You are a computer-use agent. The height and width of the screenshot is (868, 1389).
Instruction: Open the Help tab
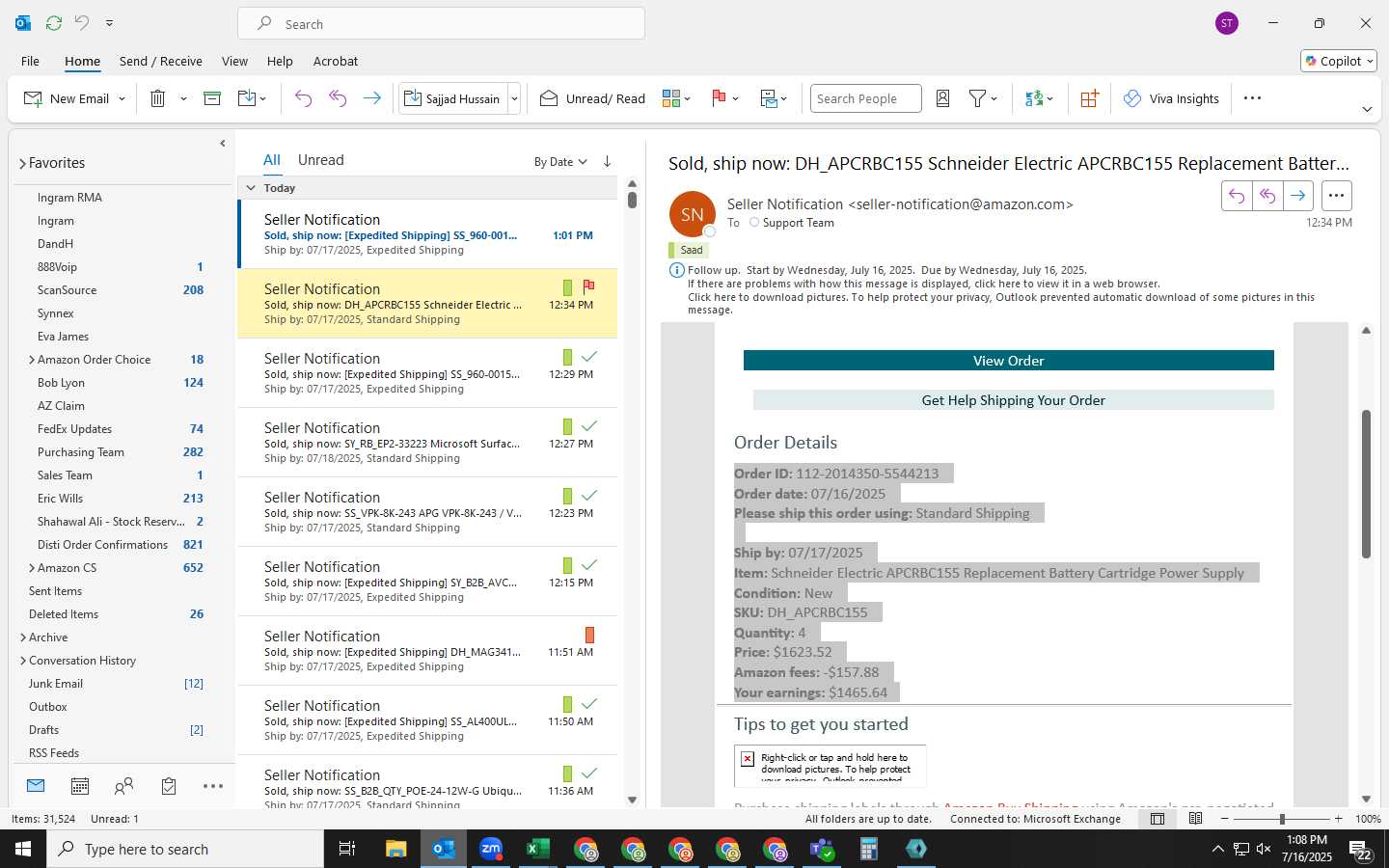click(280, 61)
